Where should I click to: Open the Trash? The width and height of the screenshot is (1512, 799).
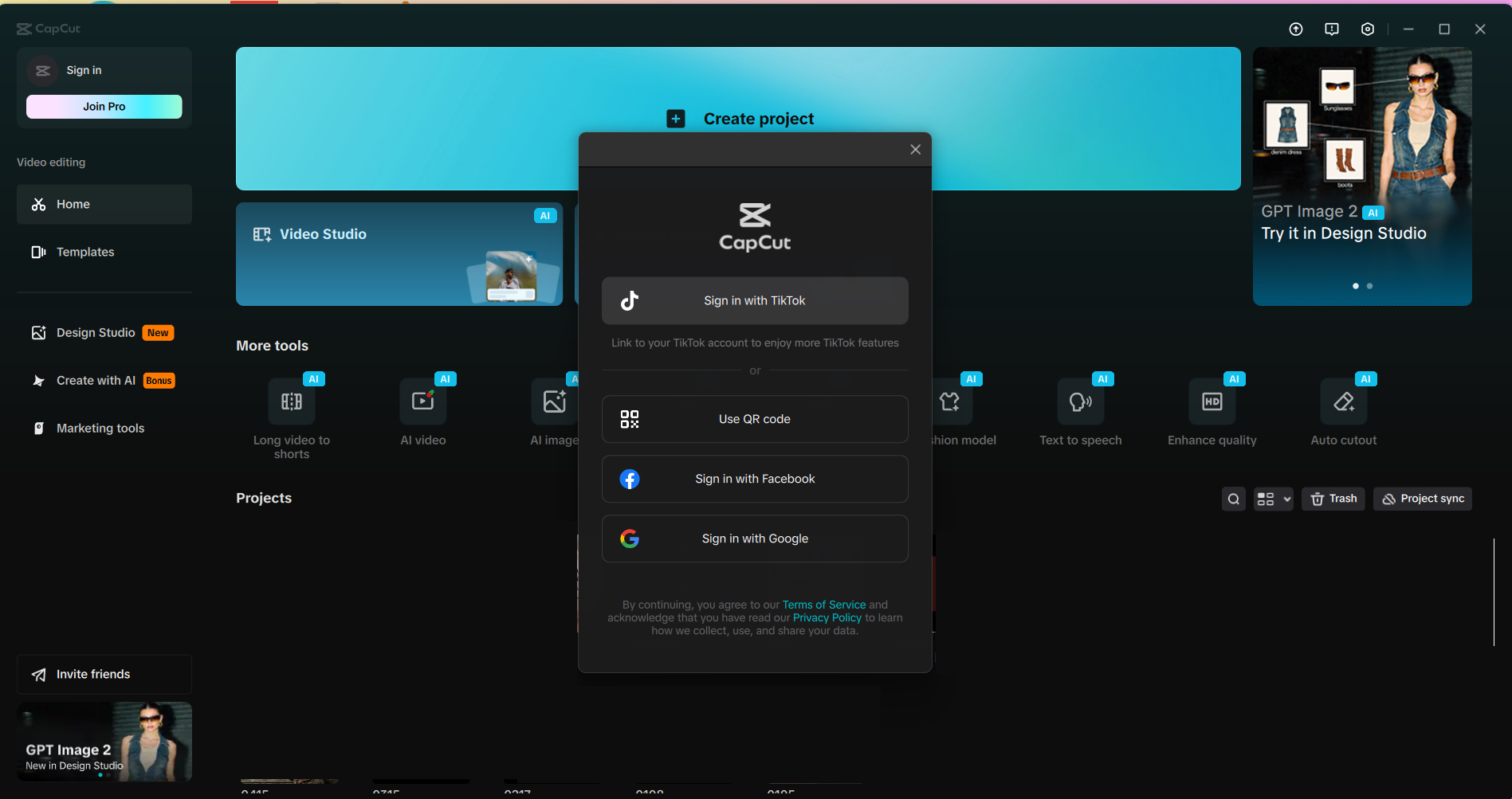pyautogui.click(x=1333, y=499)
